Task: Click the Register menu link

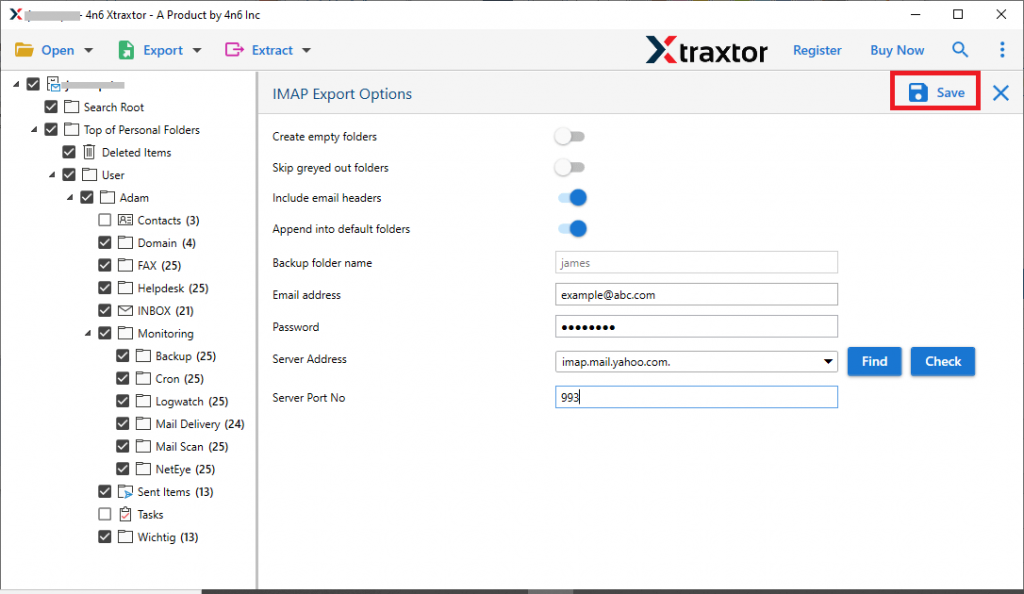Action: click(x=817, y=49)
